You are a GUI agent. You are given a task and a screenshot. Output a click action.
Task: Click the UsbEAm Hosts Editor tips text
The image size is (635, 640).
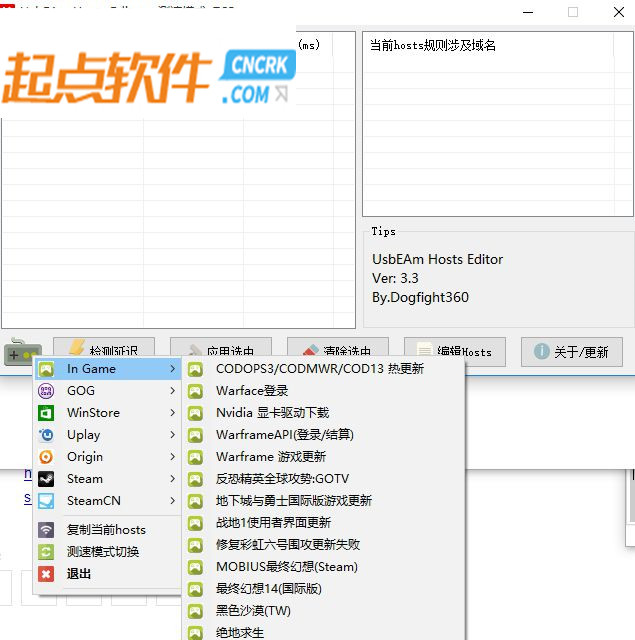tap(437, 259)
